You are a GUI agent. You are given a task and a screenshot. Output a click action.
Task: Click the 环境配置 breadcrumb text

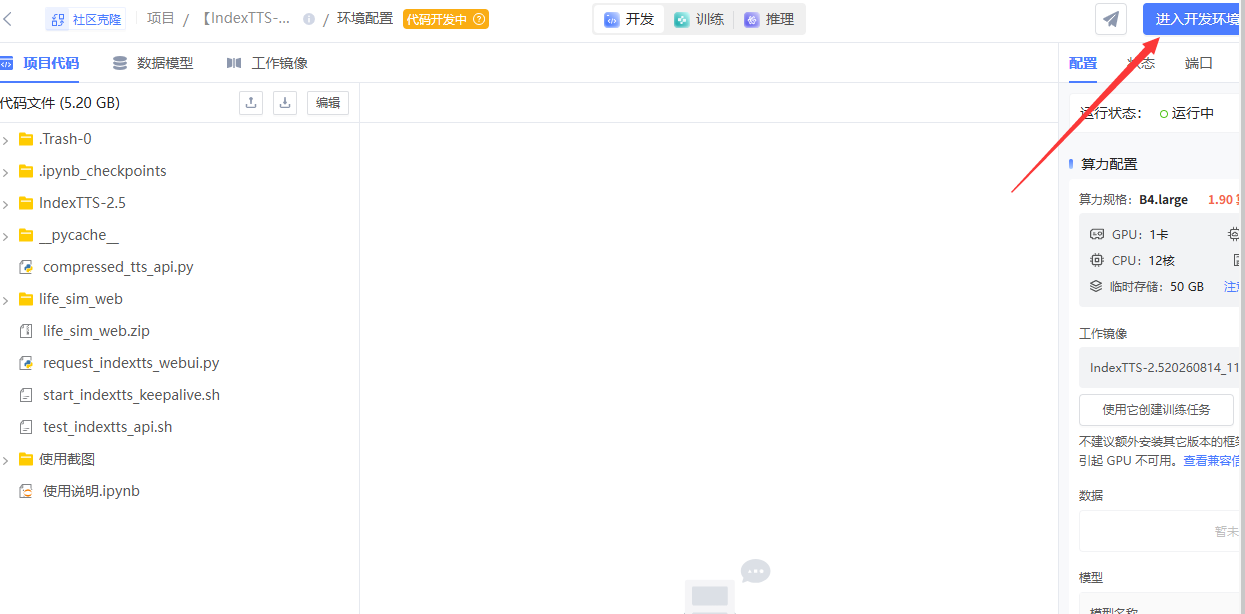365,19
